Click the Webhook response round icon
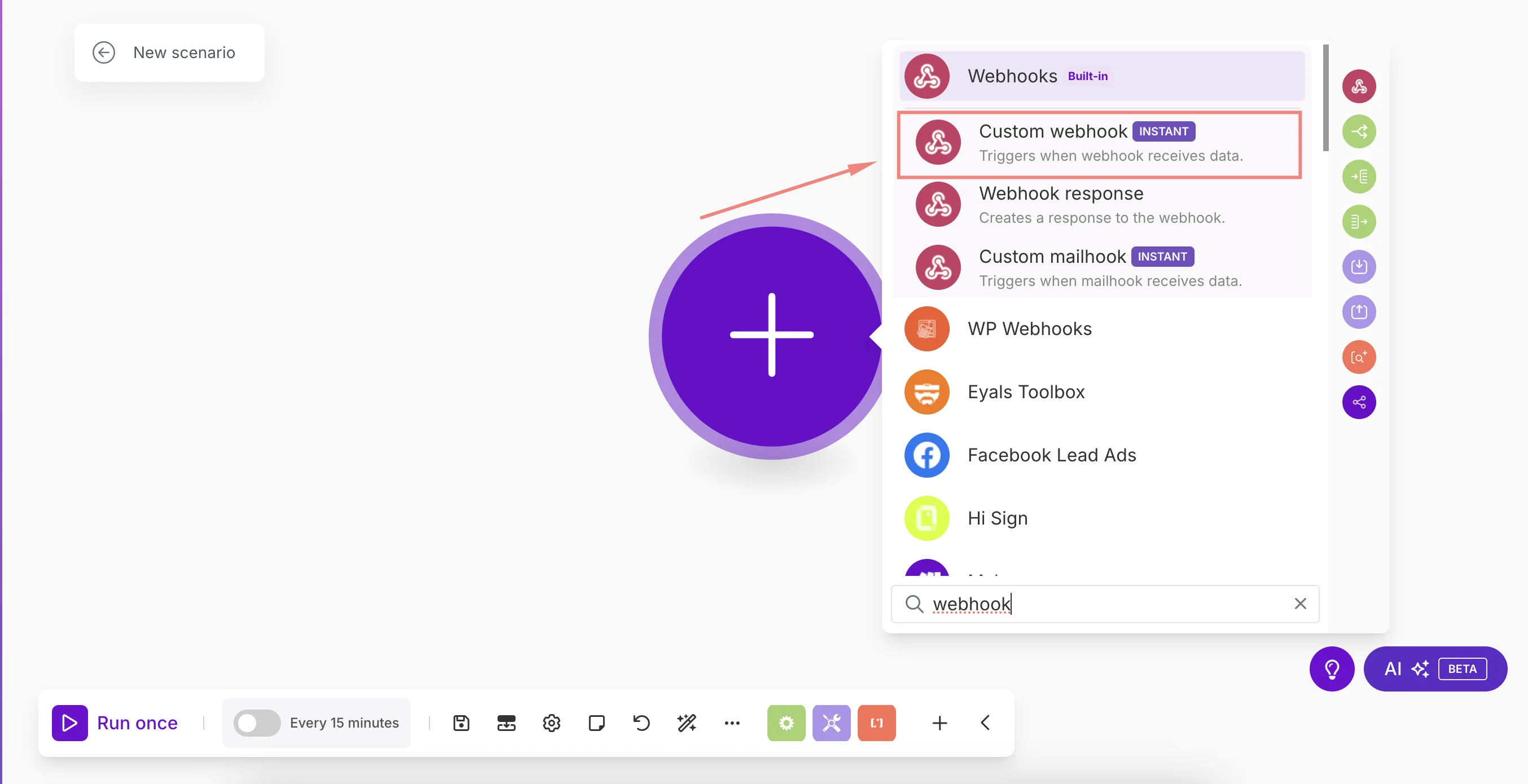Screen dimensions: 1528x784 (x=938, y=205)
